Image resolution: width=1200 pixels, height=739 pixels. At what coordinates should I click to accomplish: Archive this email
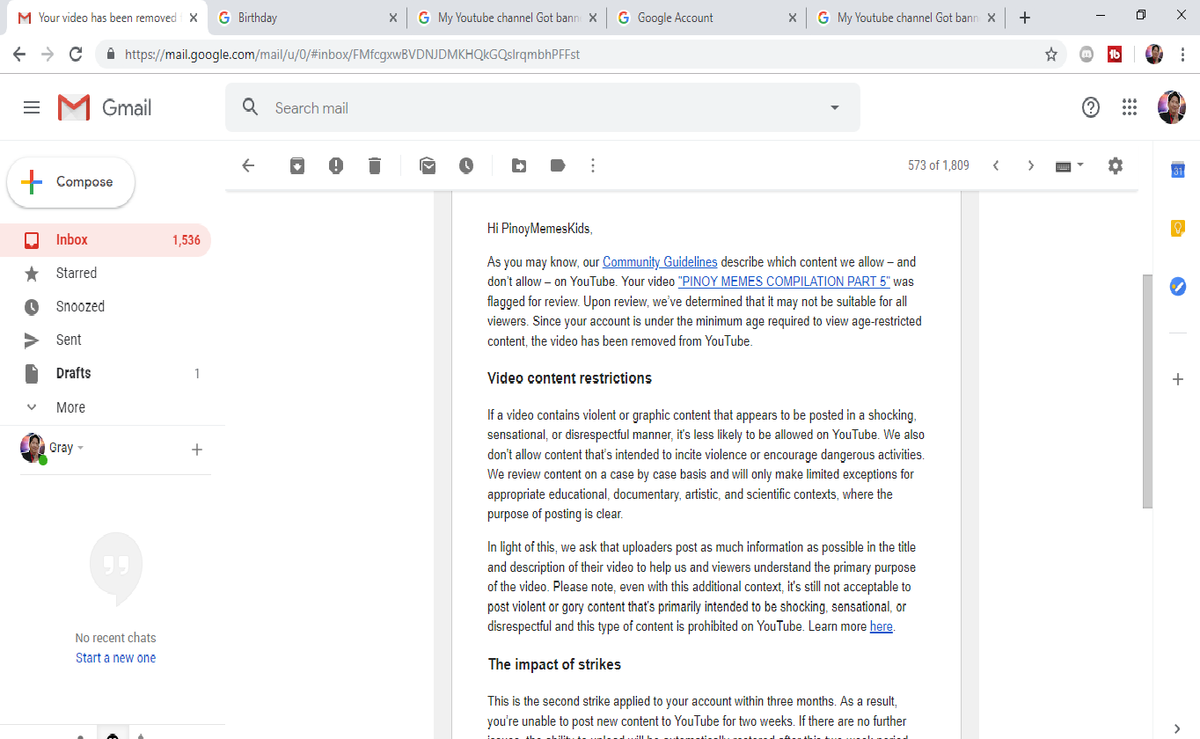[x=297, y=166]
